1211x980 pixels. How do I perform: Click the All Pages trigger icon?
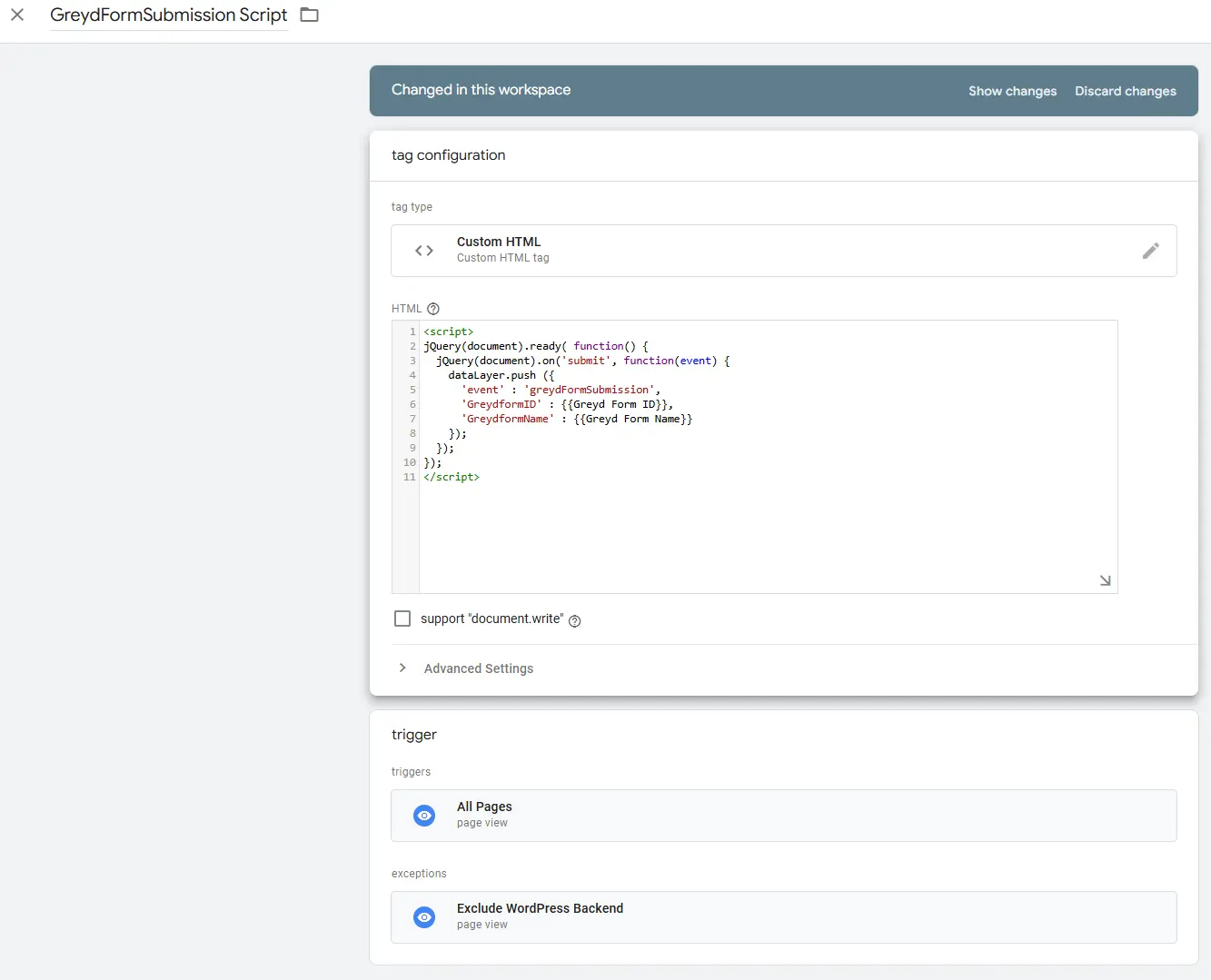[424, 816]
